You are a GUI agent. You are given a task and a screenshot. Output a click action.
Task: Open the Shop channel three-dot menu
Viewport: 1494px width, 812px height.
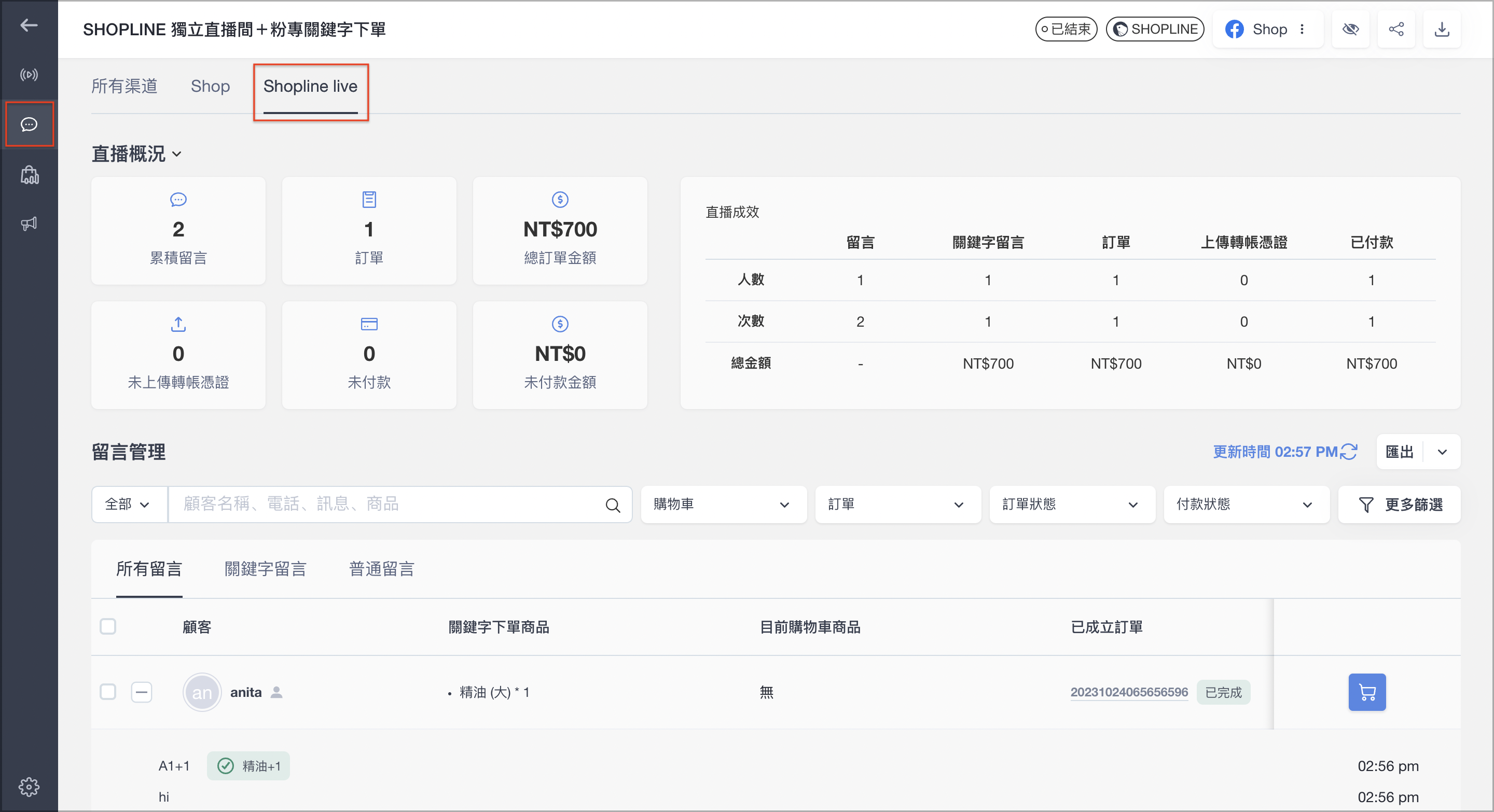point(1302,29)
